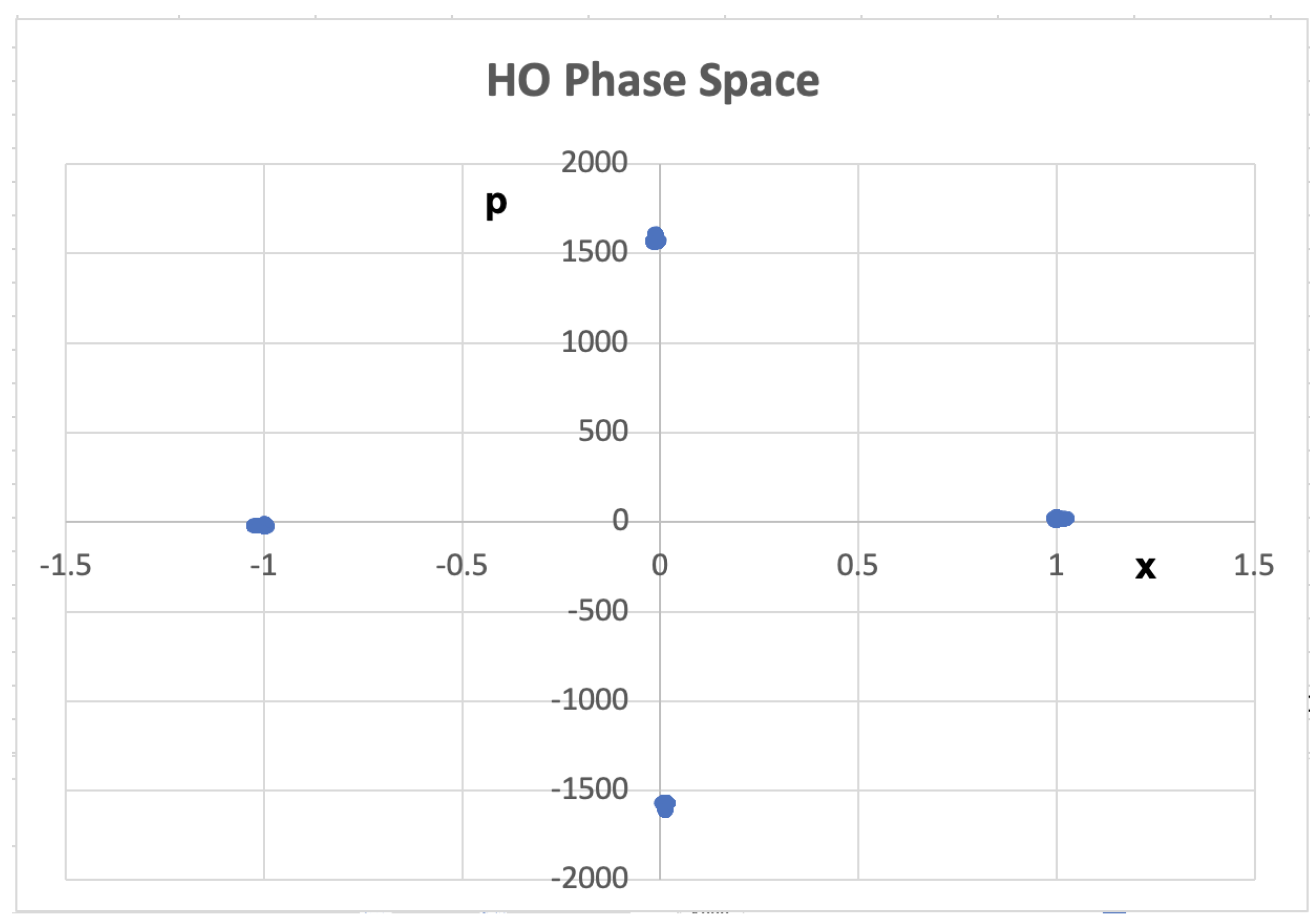The height and width of the screenshot is (924, 1316).
Task: Click the -2000 vertical axis label
Action: [x=589, y=879]
